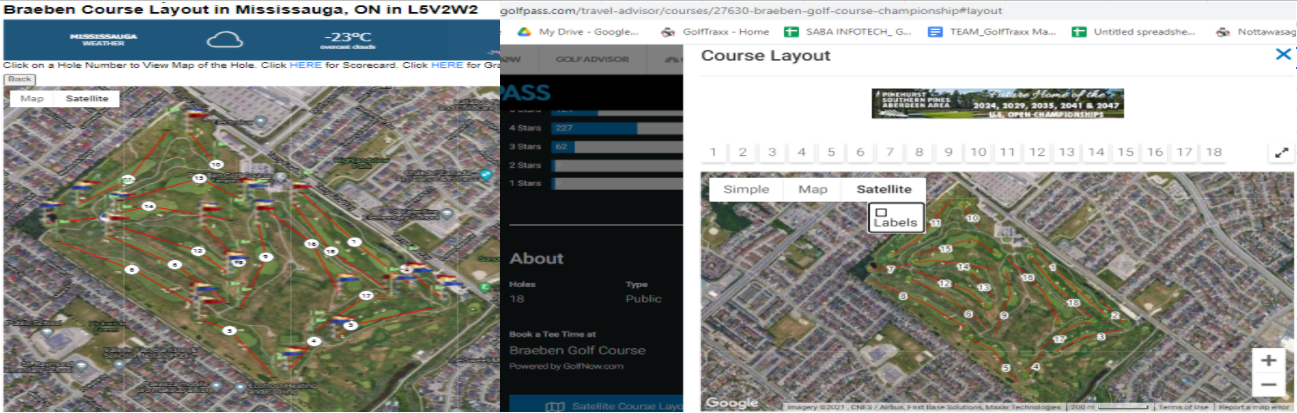
Task: Open the My Drive bookmark
Action: (x=580, y=32)
